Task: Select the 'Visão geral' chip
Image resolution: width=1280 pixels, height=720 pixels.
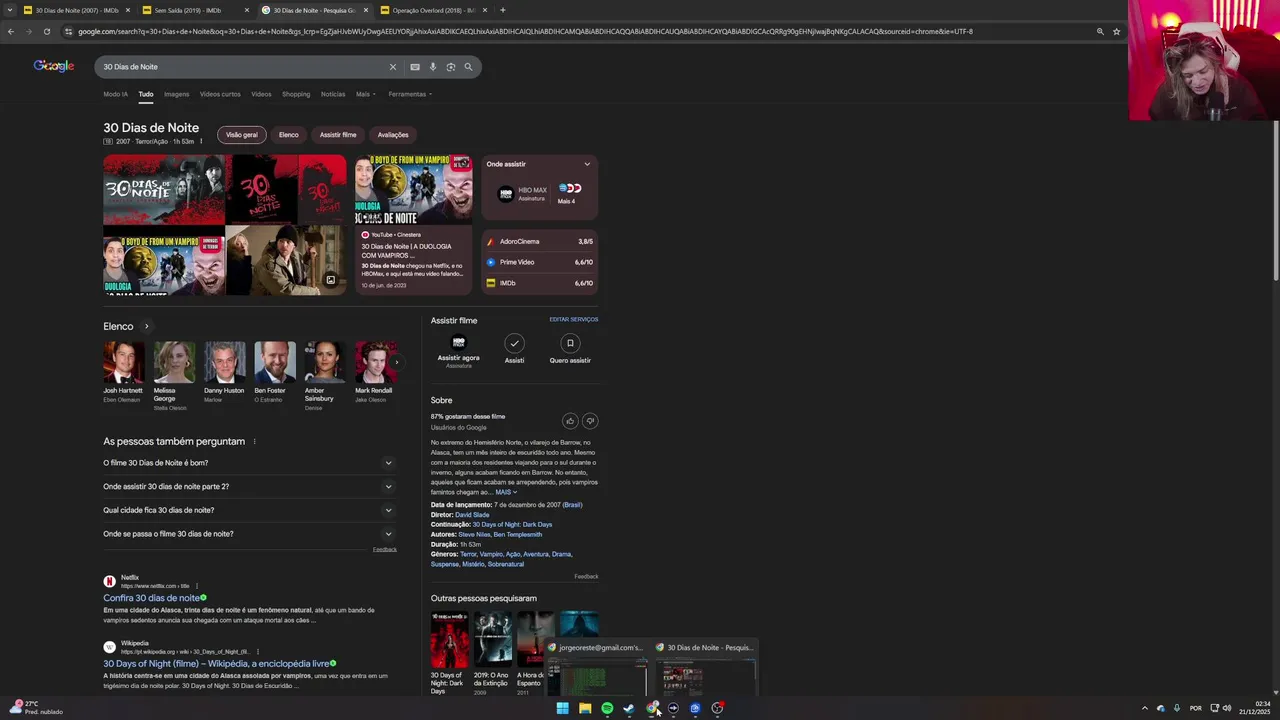Action: point(242,135)
